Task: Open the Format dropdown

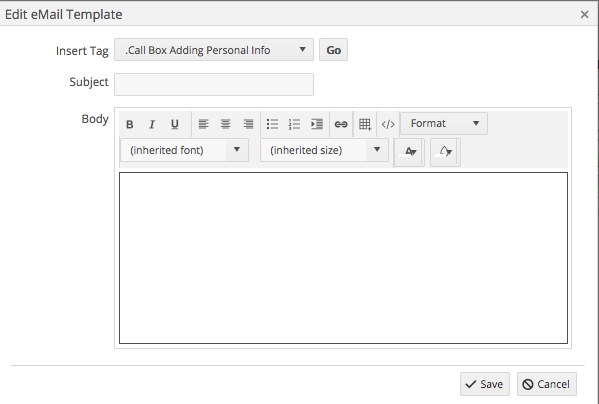Action: pos(444,123)
